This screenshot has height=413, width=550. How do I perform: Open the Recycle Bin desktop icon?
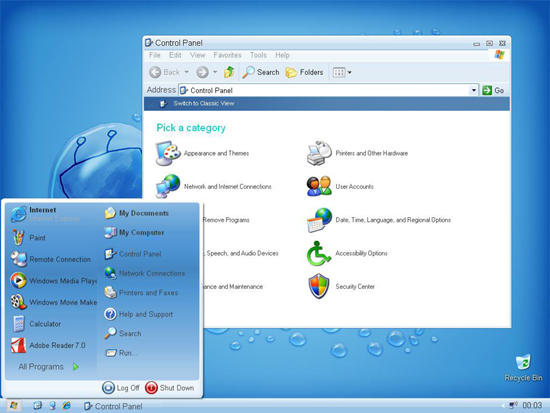pos(523,368)
